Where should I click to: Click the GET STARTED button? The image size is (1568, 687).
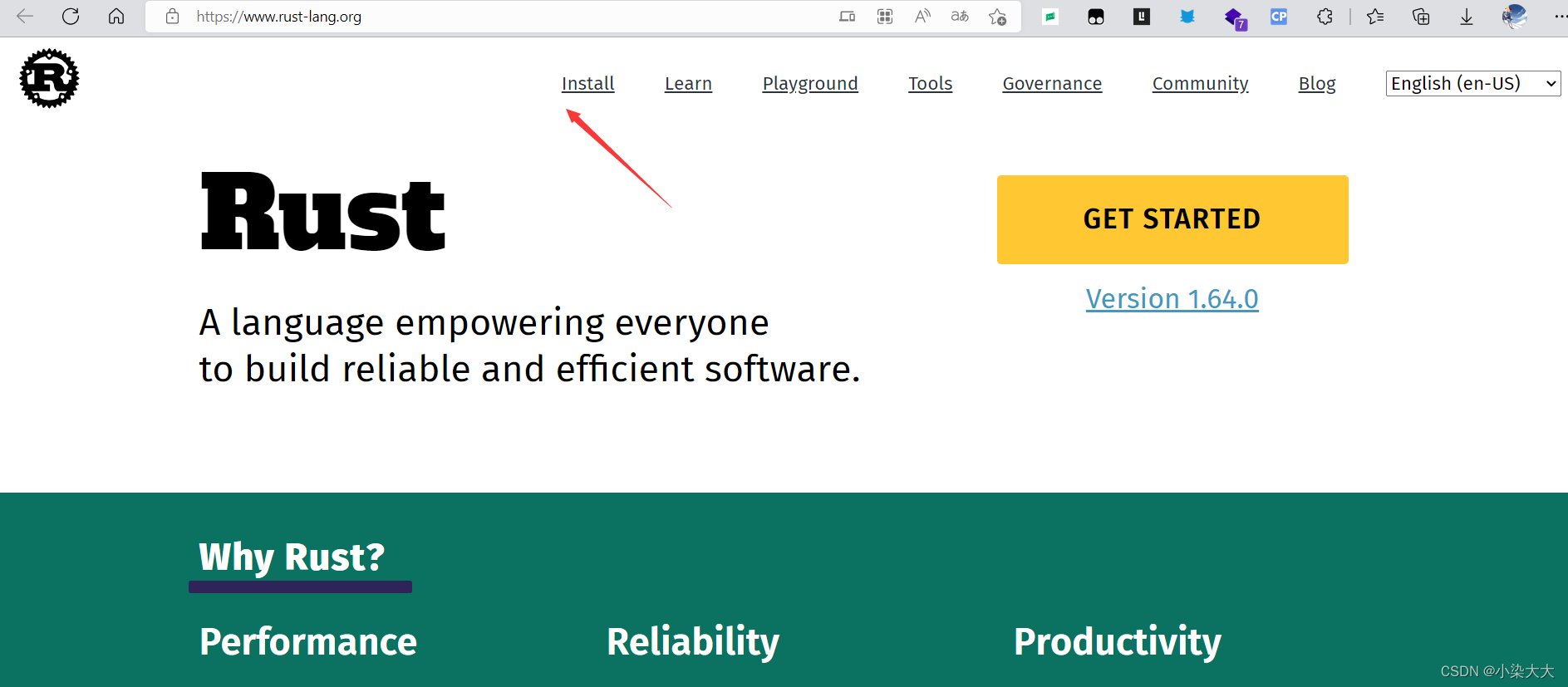click(x=1172, y=219)
